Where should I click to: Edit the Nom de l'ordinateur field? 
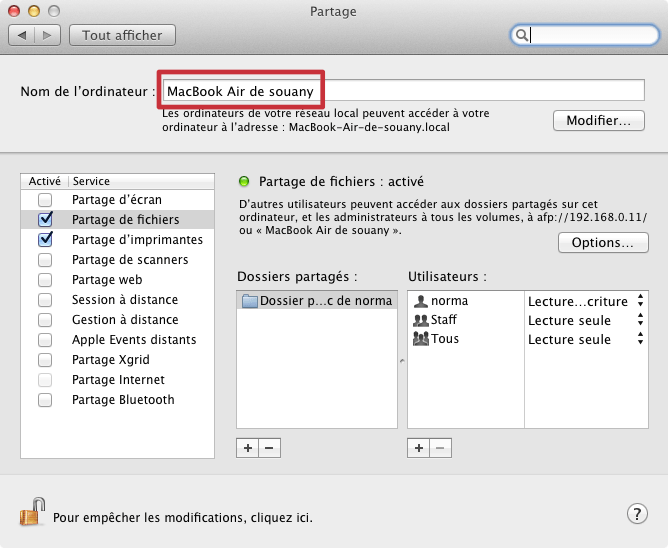[x=403, y=90]
